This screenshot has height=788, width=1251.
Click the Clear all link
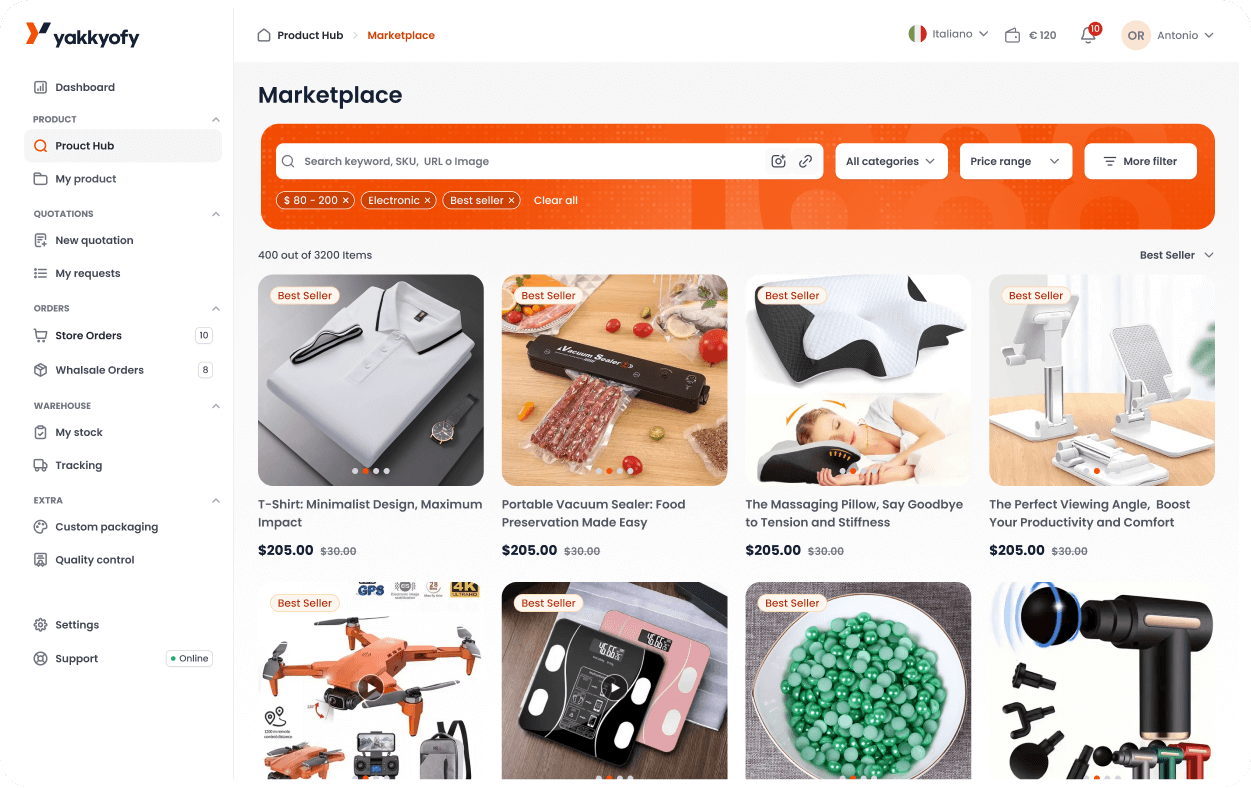tap(556, 201)
